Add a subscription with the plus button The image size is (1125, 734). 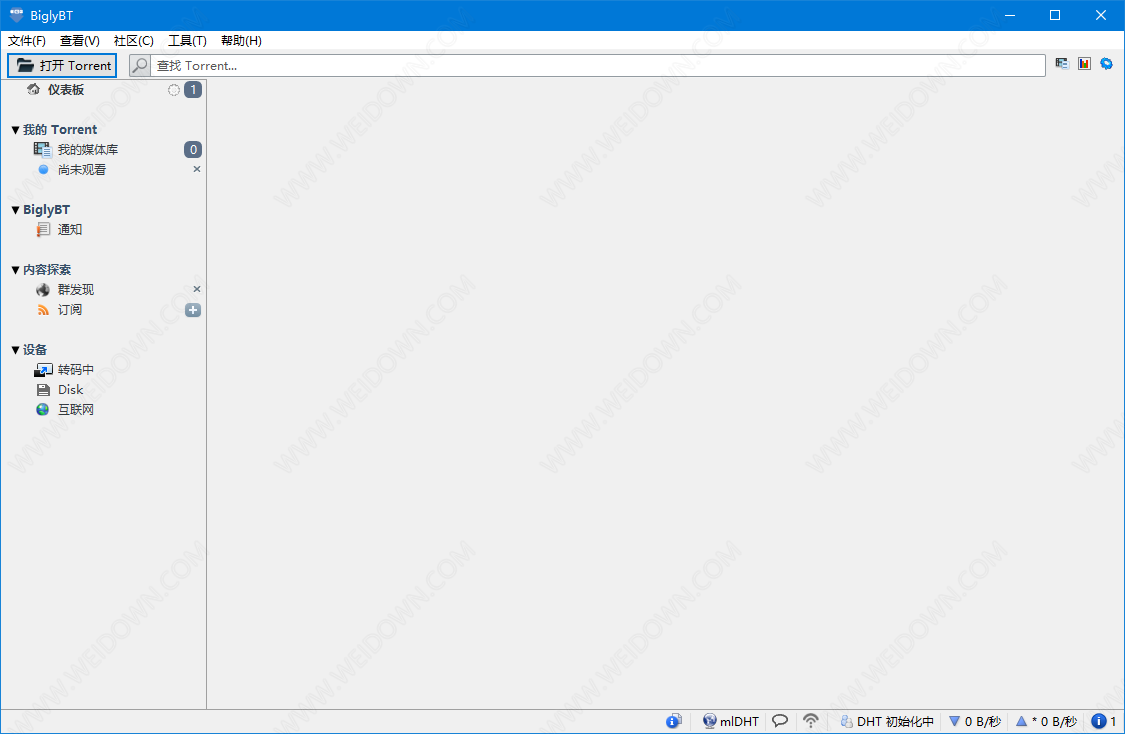click(193, 310)
